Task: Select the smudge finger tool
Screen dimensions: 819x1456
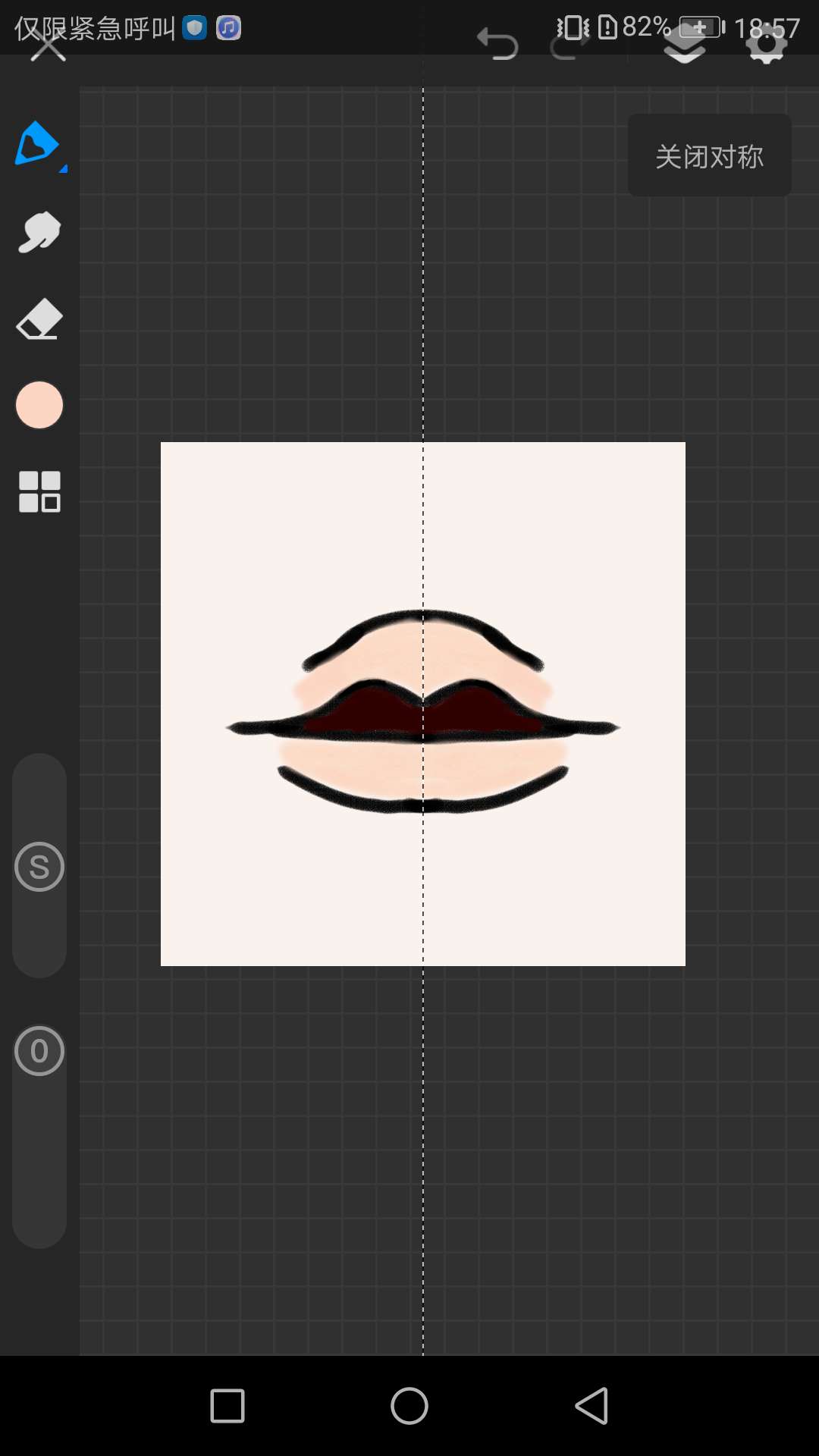Action: pos(39,232)
